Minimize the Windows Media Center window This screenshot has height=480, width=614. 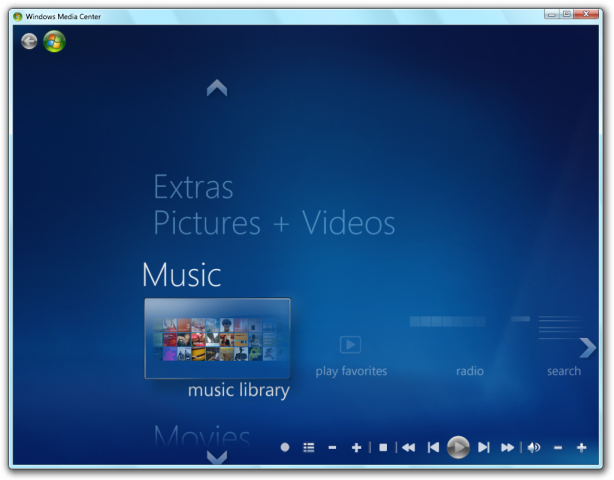(551, 14)
